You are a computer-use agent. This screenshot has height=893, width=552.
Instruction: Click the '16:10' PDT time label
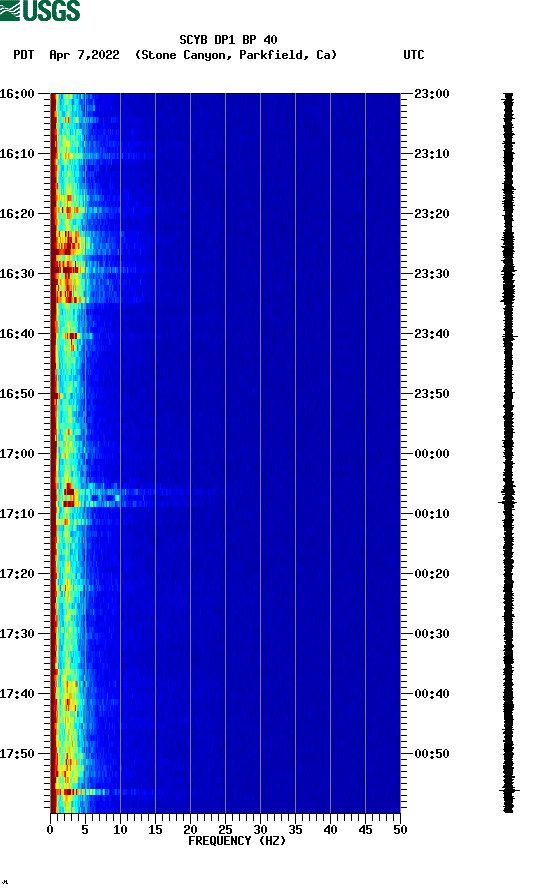click(x=17, y=154)
